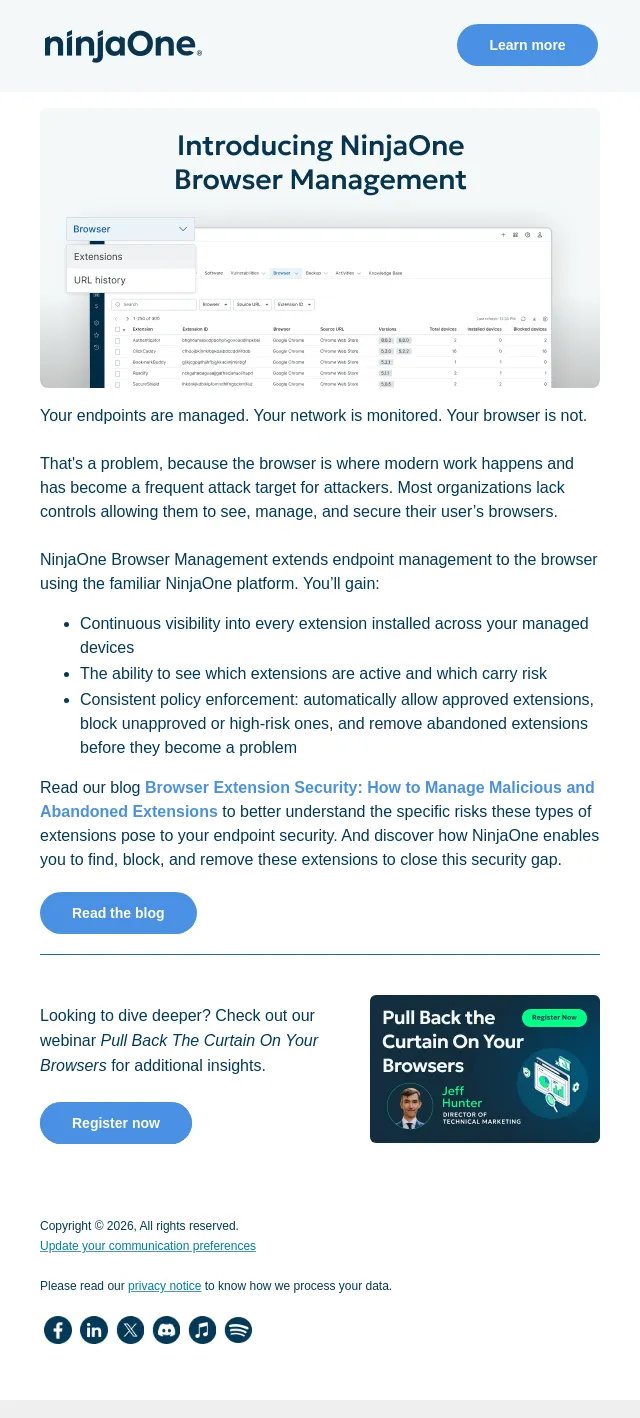
Task: Click the Learn more button
Action: (x=527, y=45)
